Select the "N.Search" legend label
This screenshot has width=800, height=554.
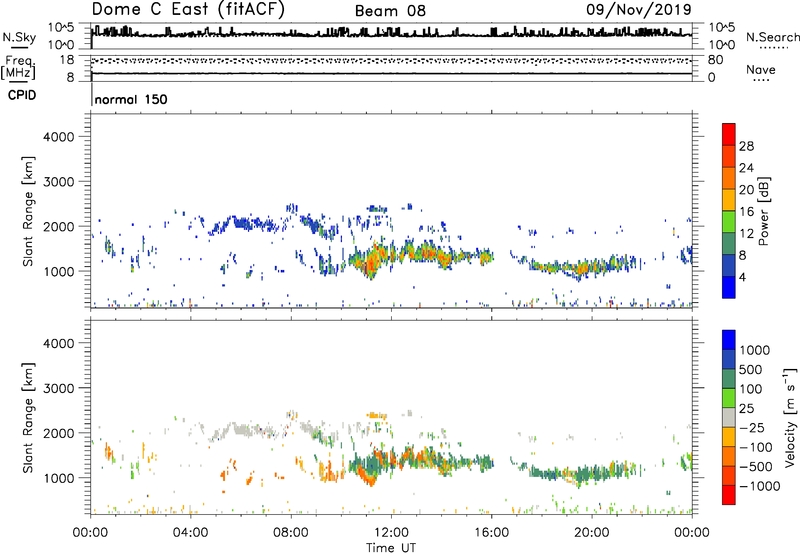(x=772, y=37)
